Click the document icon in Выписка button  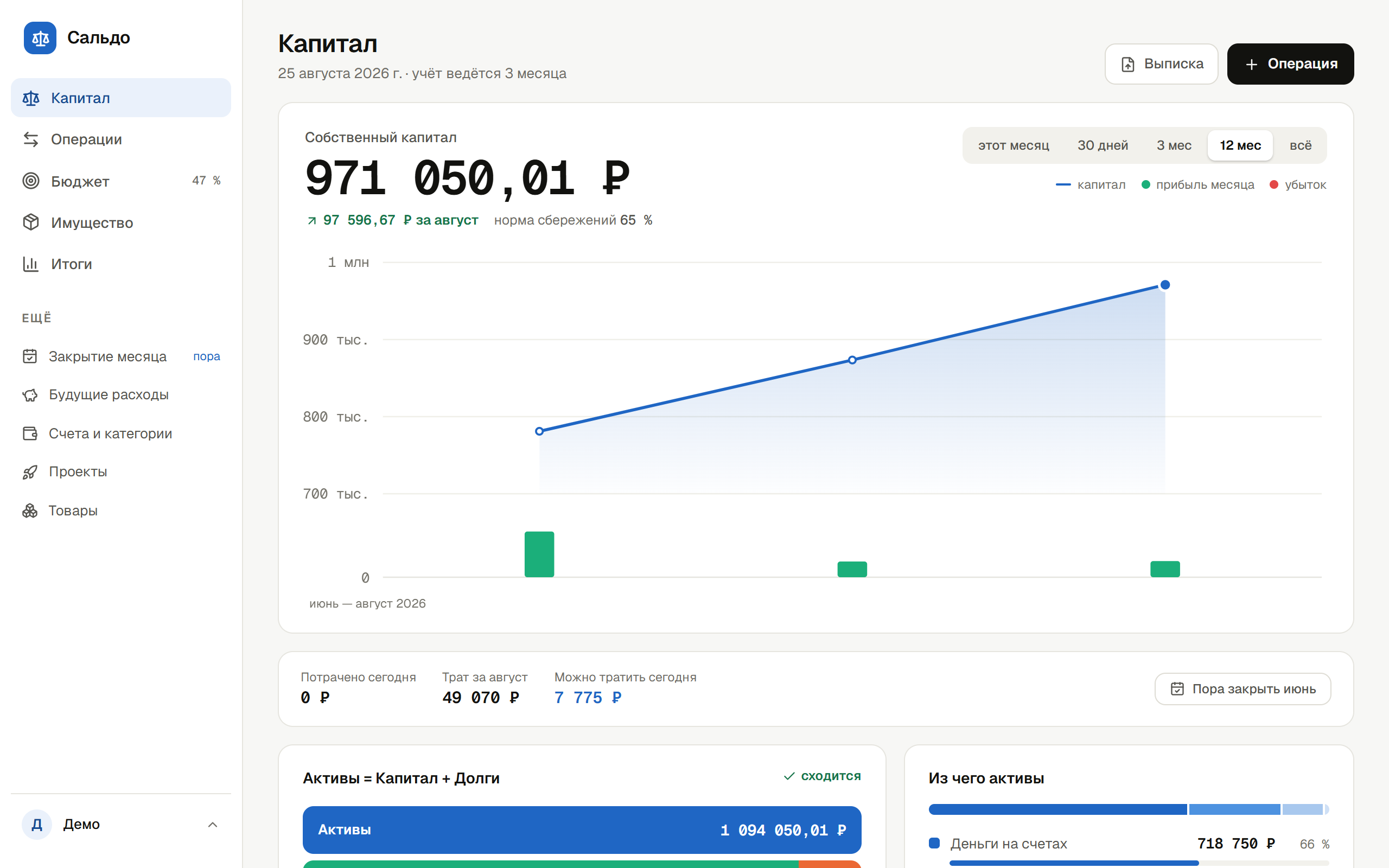[1128, 65]
